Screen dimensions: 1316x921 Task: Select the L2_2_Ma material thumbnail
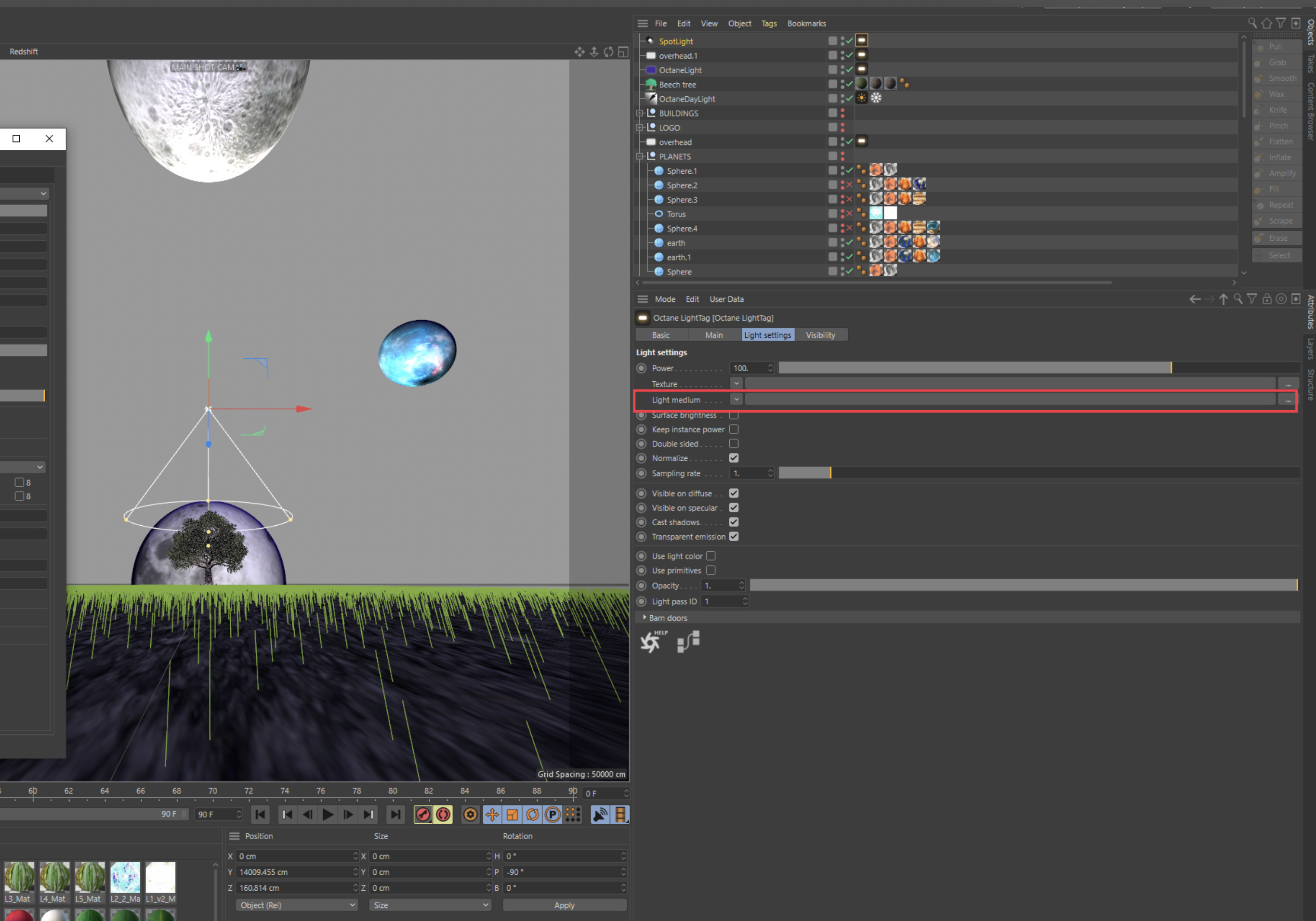pos(125,878)
